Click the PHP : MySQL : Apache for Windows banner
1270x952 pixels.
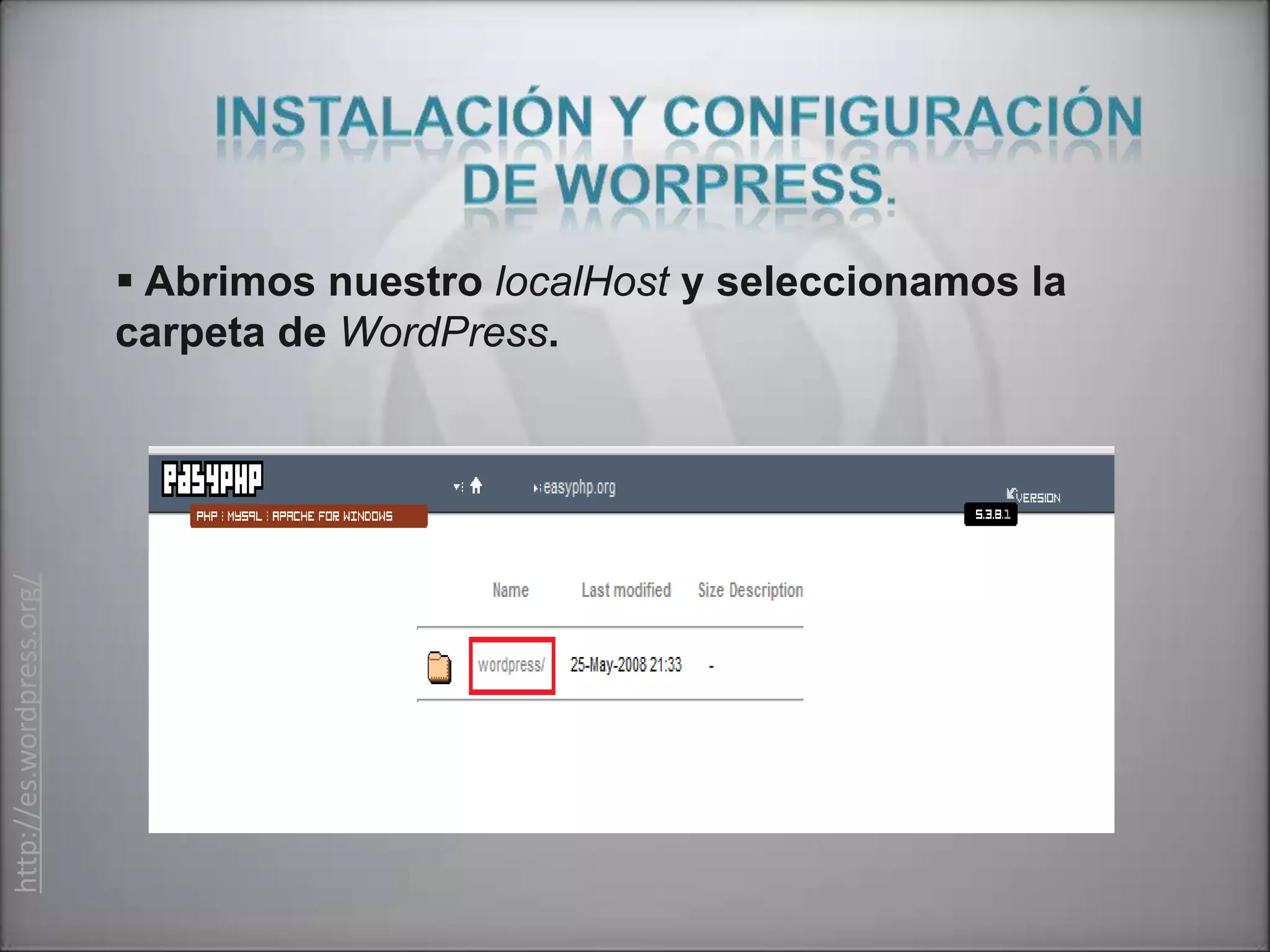pyautogui.click(x=309, y=516)
